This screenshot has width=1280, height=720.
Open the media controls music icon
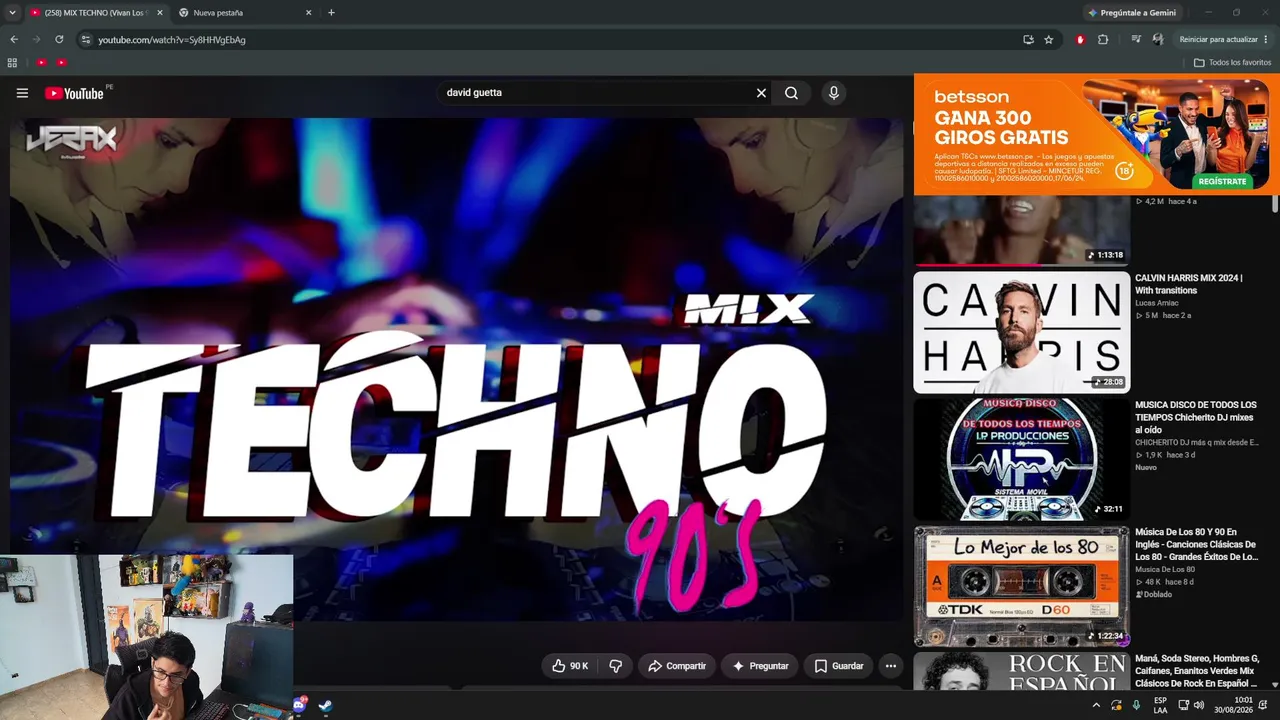(1136, 40)
